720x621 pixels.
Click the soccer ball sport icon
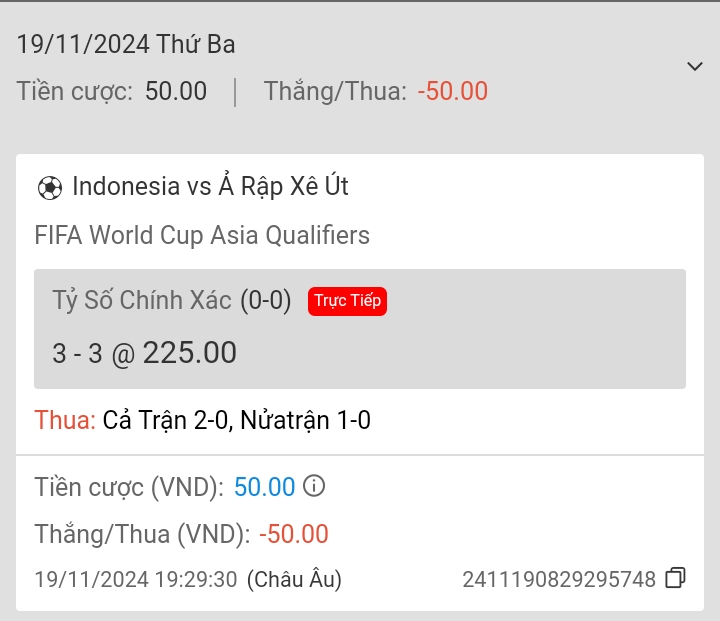pos(49,187)
